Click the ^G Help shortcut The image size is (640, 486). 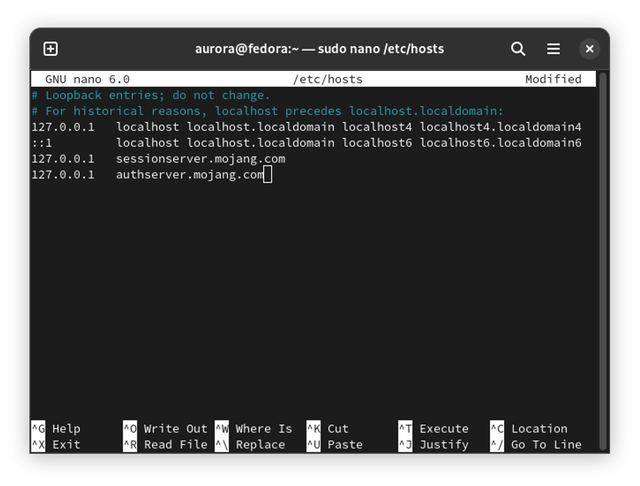[x=56, y=428]
